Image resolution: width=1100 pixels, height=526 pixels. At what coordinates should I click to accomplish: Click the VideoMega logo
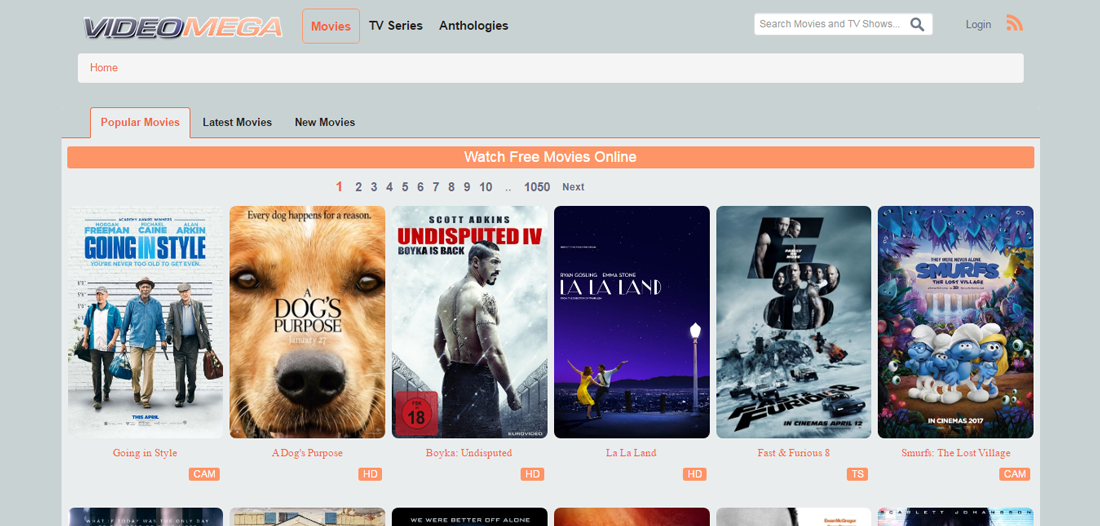click(x=182, y=27)
